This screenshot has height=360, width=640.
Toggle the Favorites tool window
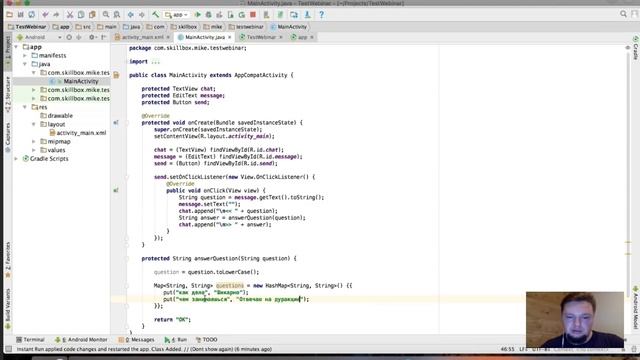coord(8,260)
